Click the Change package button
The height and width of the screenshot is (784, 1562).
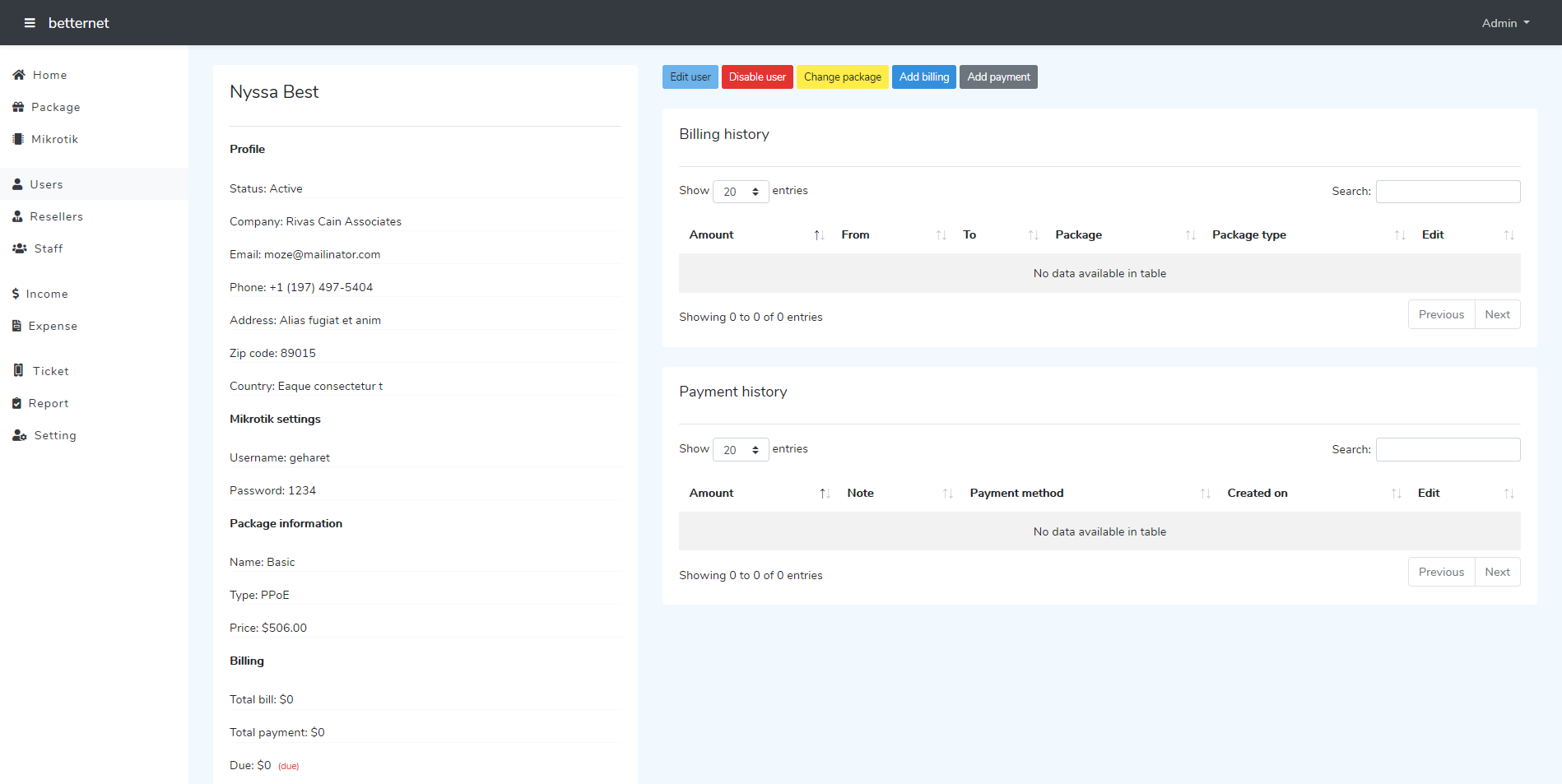coord(842,77)
